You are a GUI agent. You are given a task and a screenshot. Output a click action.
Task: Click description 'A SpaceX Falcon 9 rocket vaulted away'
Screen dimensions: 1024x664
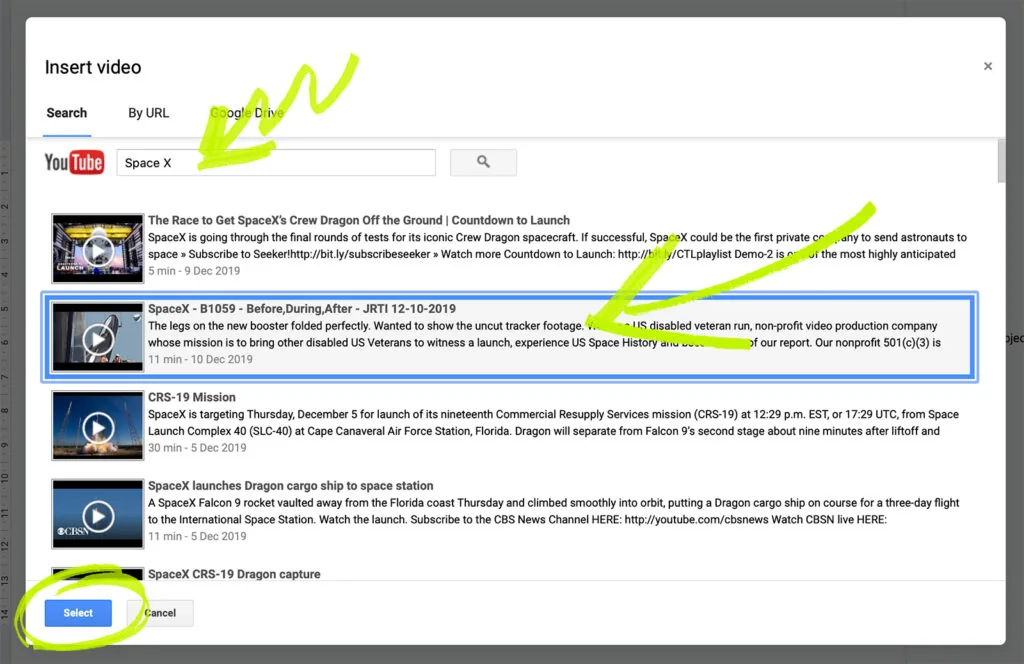click(553, 511)
